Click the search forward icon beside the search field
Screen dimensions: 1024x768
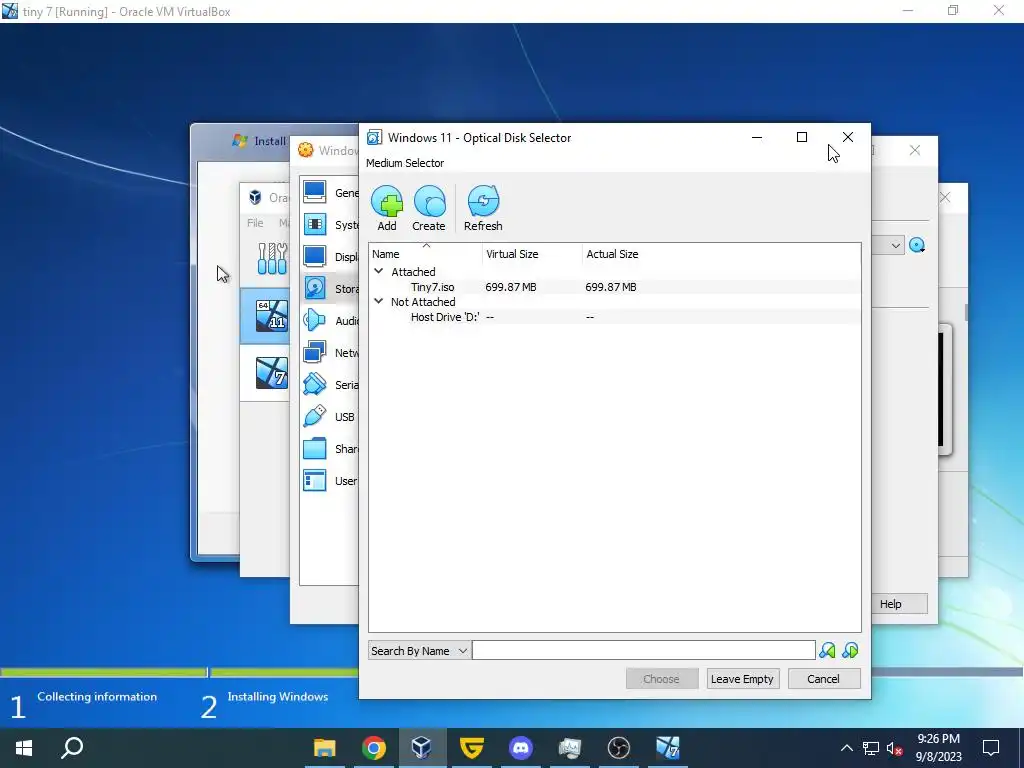pos(850,650)
